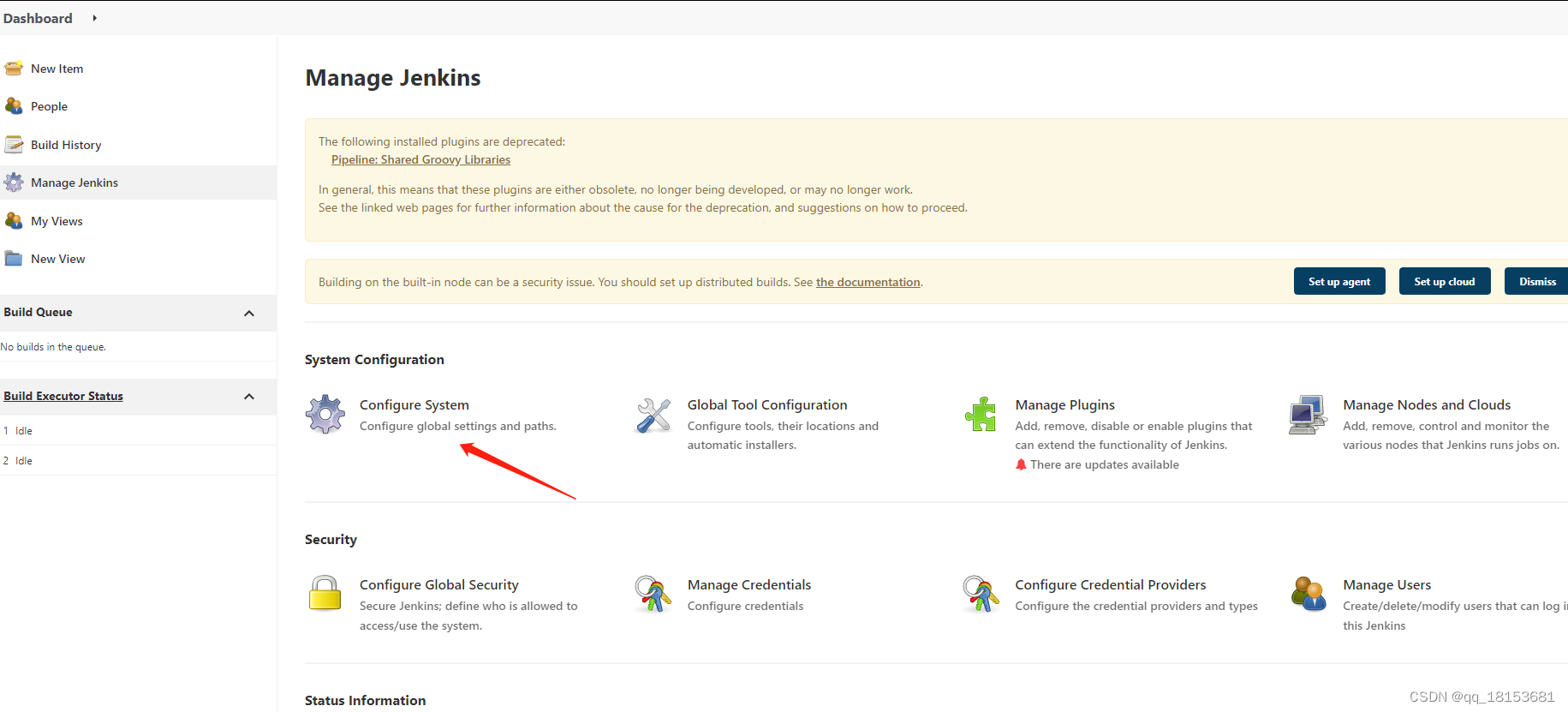The height and width of the screenshot is (712, 1568).
Task: Go to the Dashboard breadcrumb
Action: (x=38, y=18)
